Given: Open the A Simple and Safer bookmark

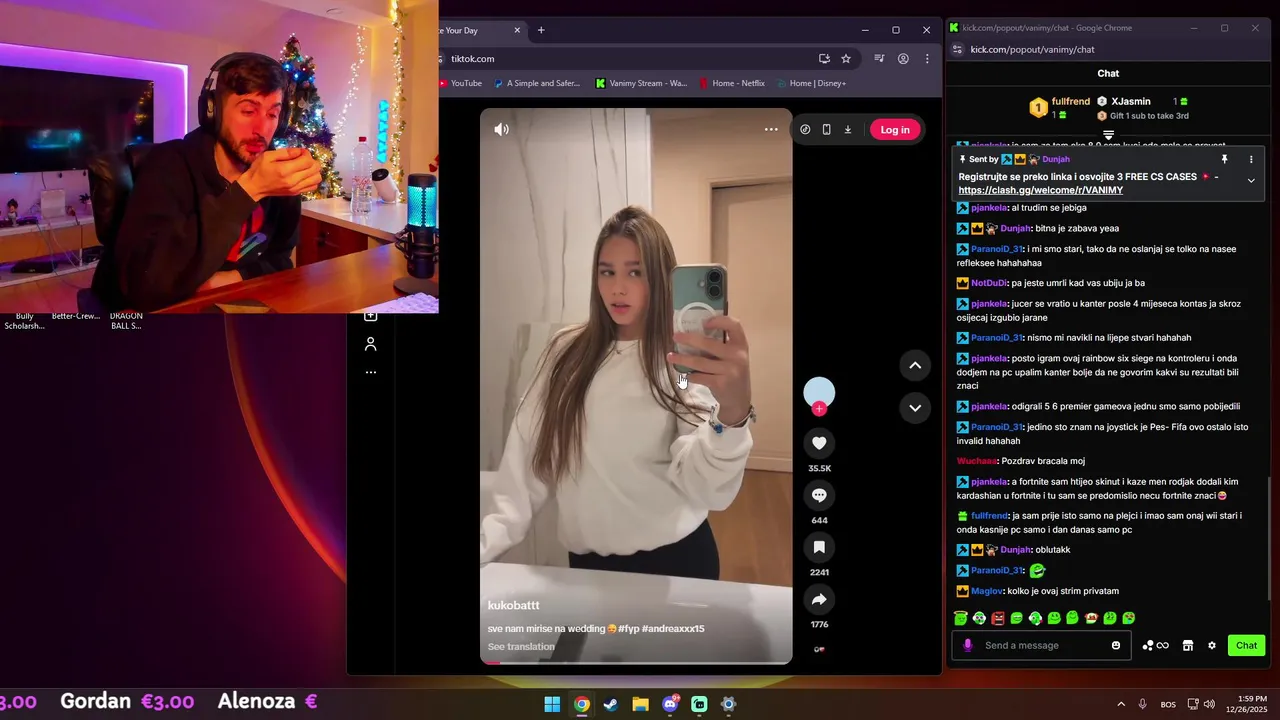Looking at the screenshot, I should [x=537, y=83].
